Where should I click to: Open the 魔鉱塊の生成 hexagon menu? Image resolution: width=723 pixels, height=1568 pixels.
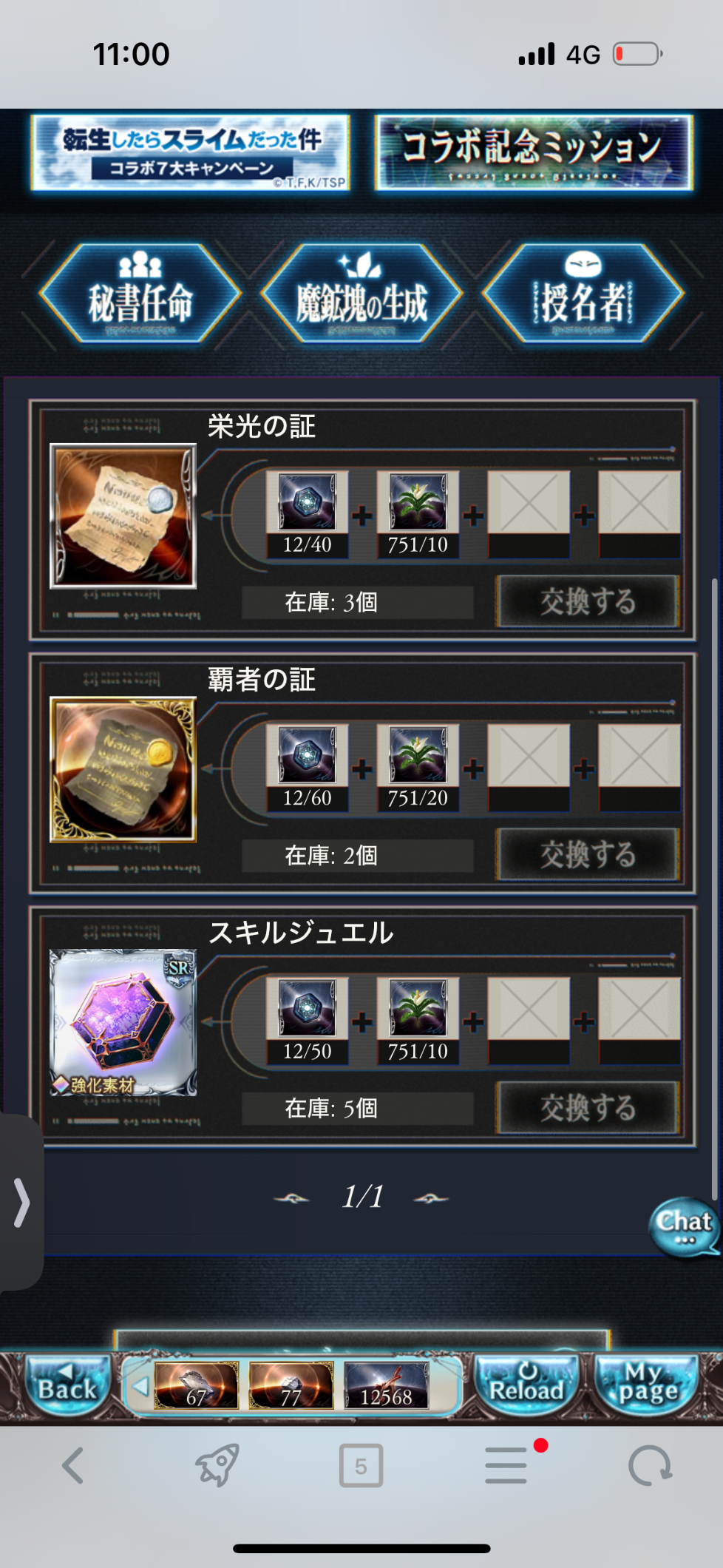coord(361,294)
